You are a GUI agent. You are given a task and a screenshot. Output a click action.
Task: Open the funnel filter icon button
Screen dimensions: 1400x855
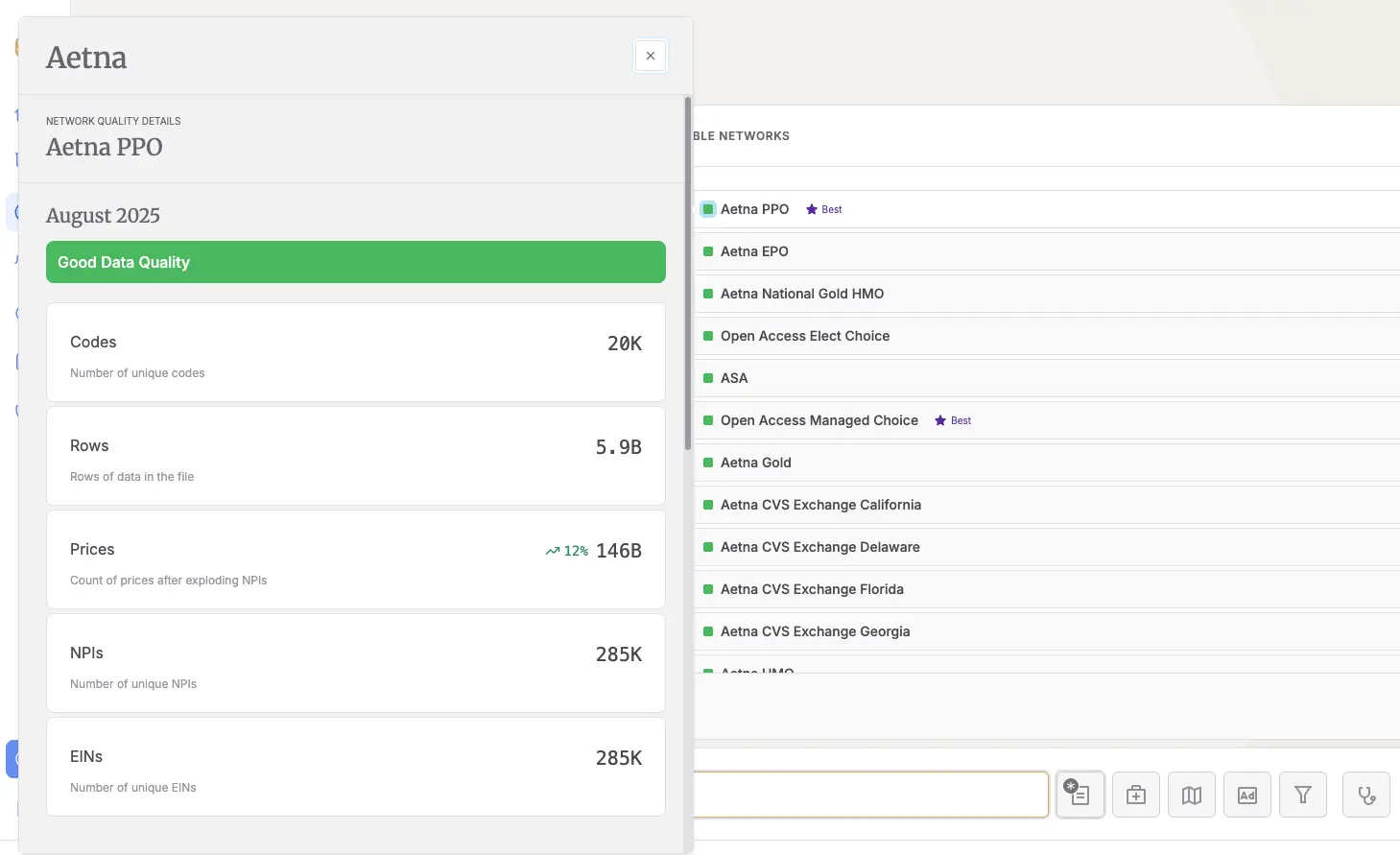pos(1303,795)
